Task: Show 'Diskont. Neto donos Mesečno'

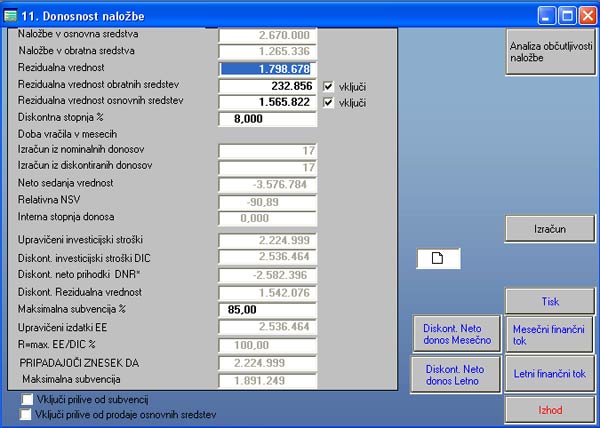Action: click(x=454, y=333)
